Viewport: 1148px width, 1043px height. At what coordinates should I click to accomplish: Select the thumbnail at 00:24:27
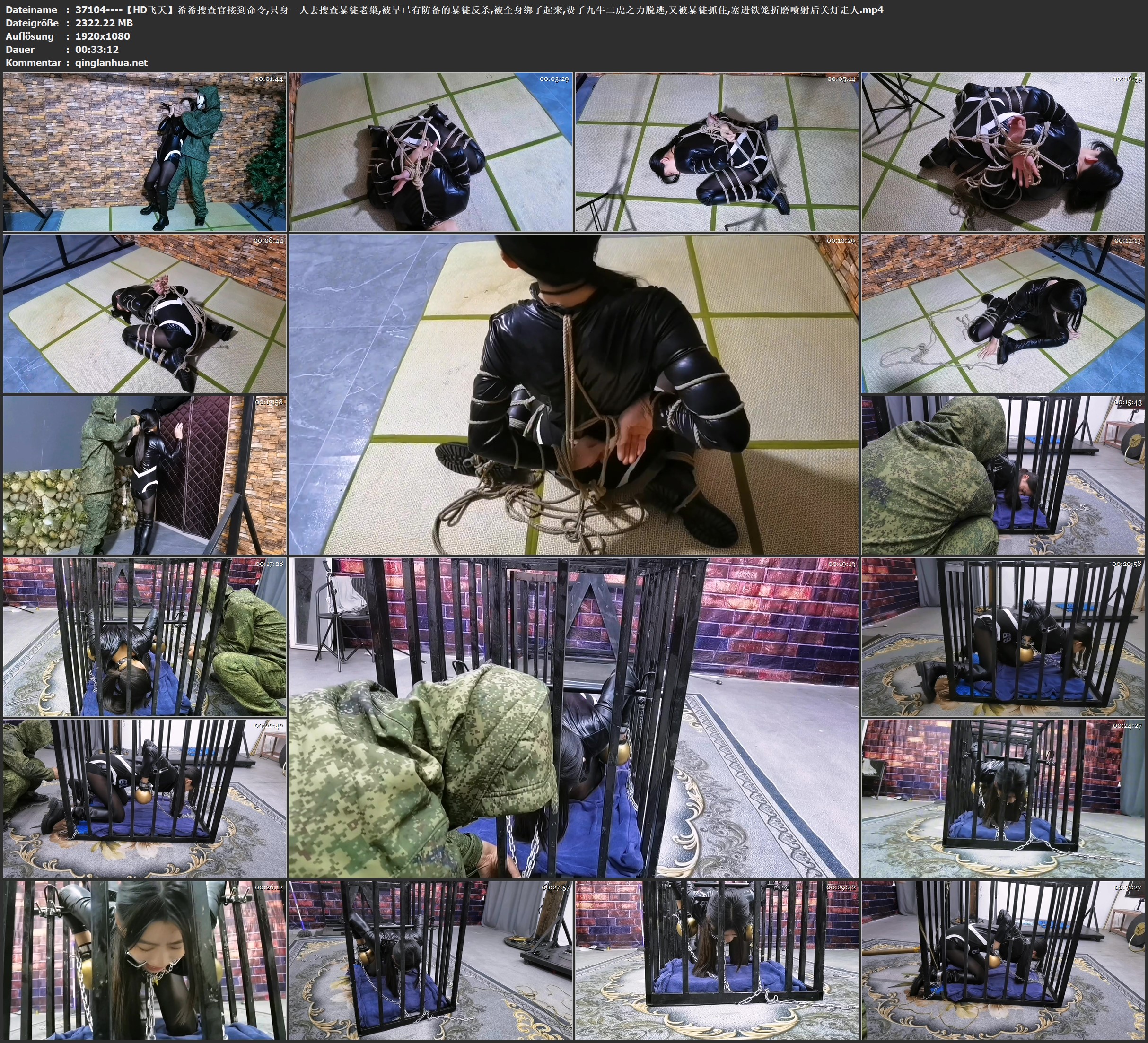[1003, 798]
